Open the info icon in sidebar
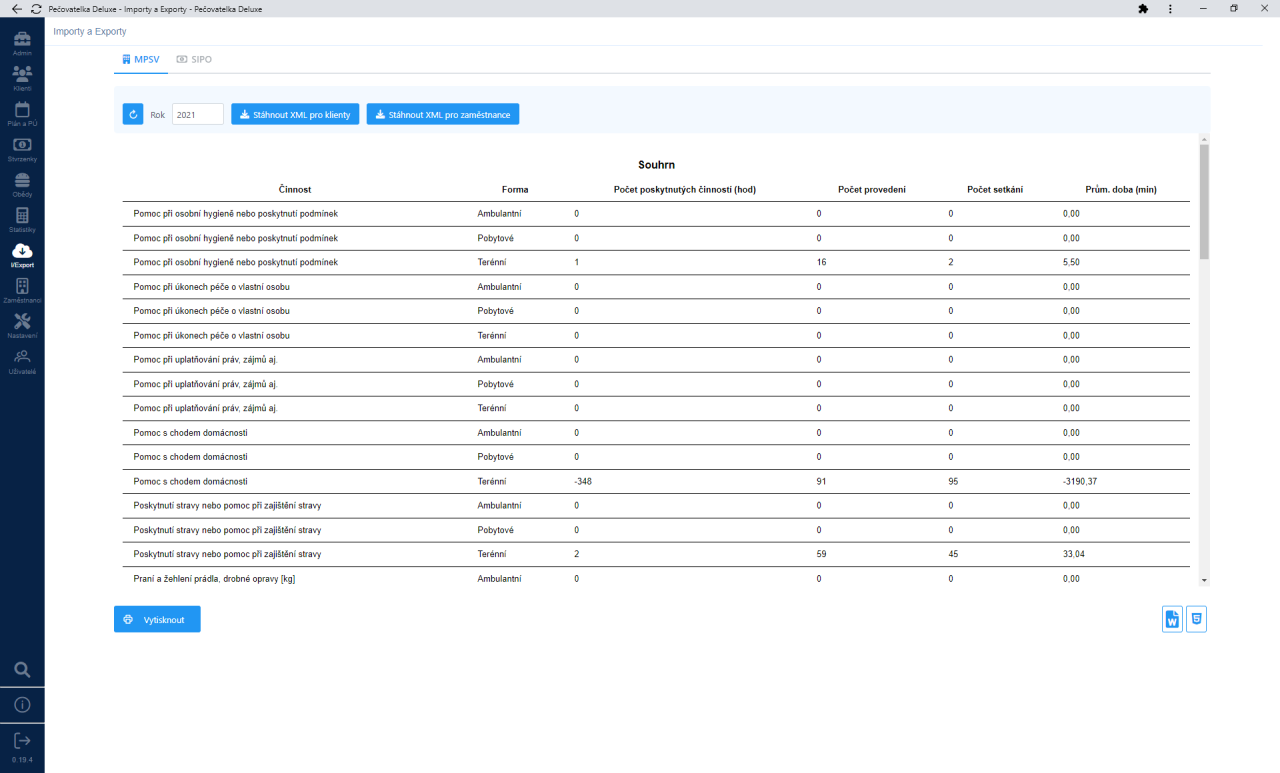This screenshot has height=773, width=1280. pos(22,705)
